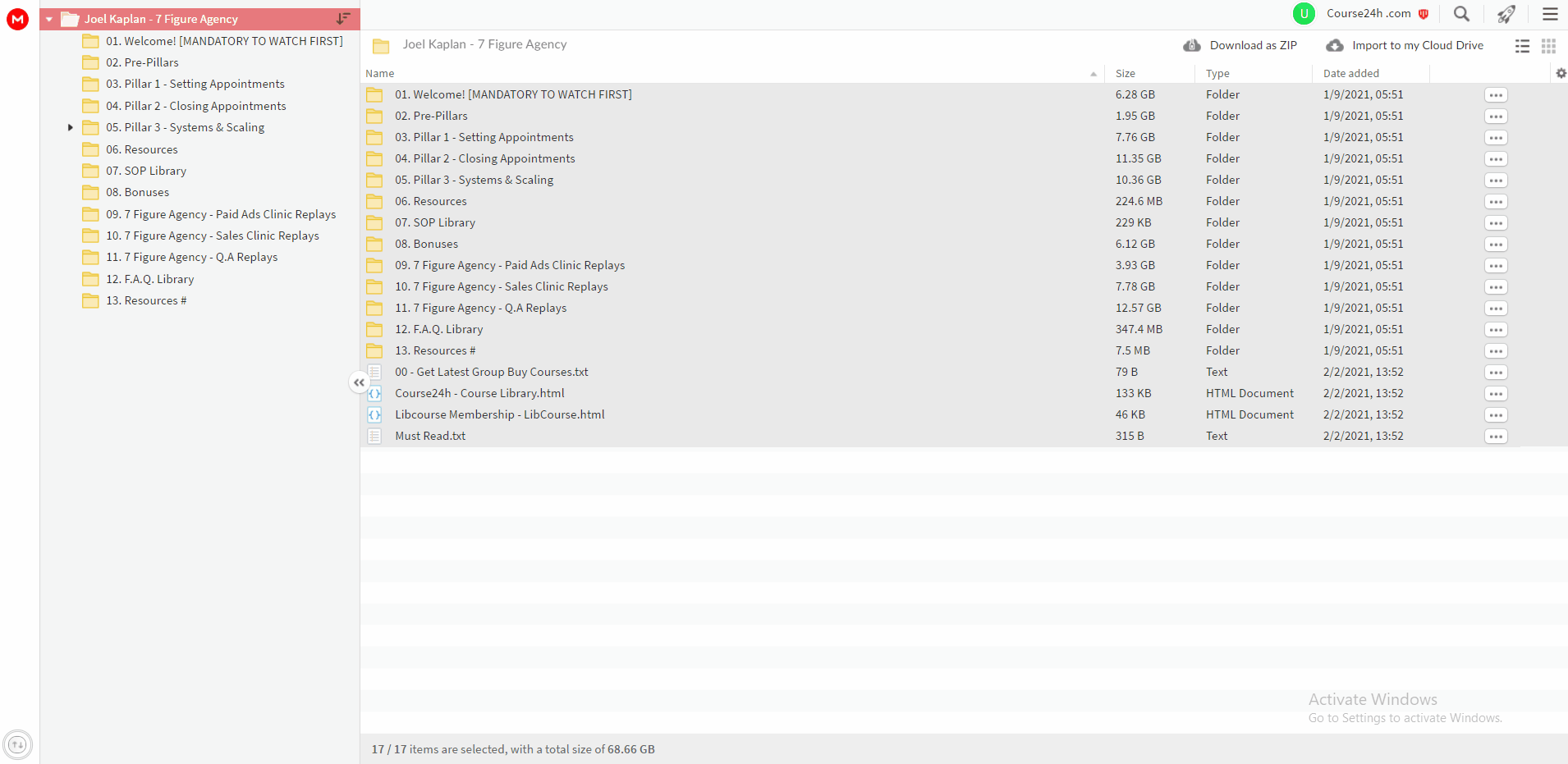This screenshot has width=1568, height=764.
Task: Click the cloud icon beside Import to Cloud Drive
Action: (1335, 45)
